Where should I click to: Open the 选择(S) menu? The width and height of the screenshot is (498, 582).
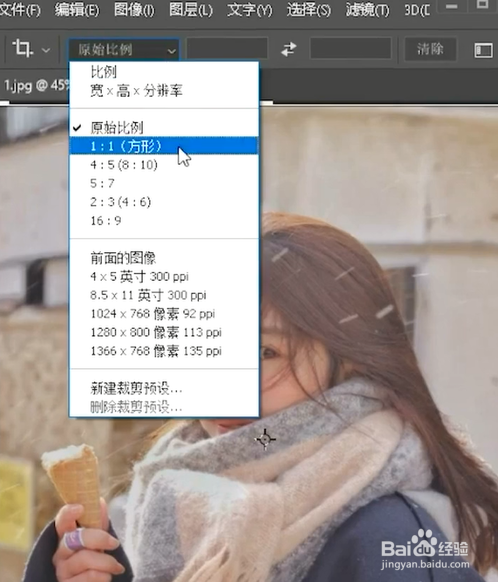pos(308,10)
